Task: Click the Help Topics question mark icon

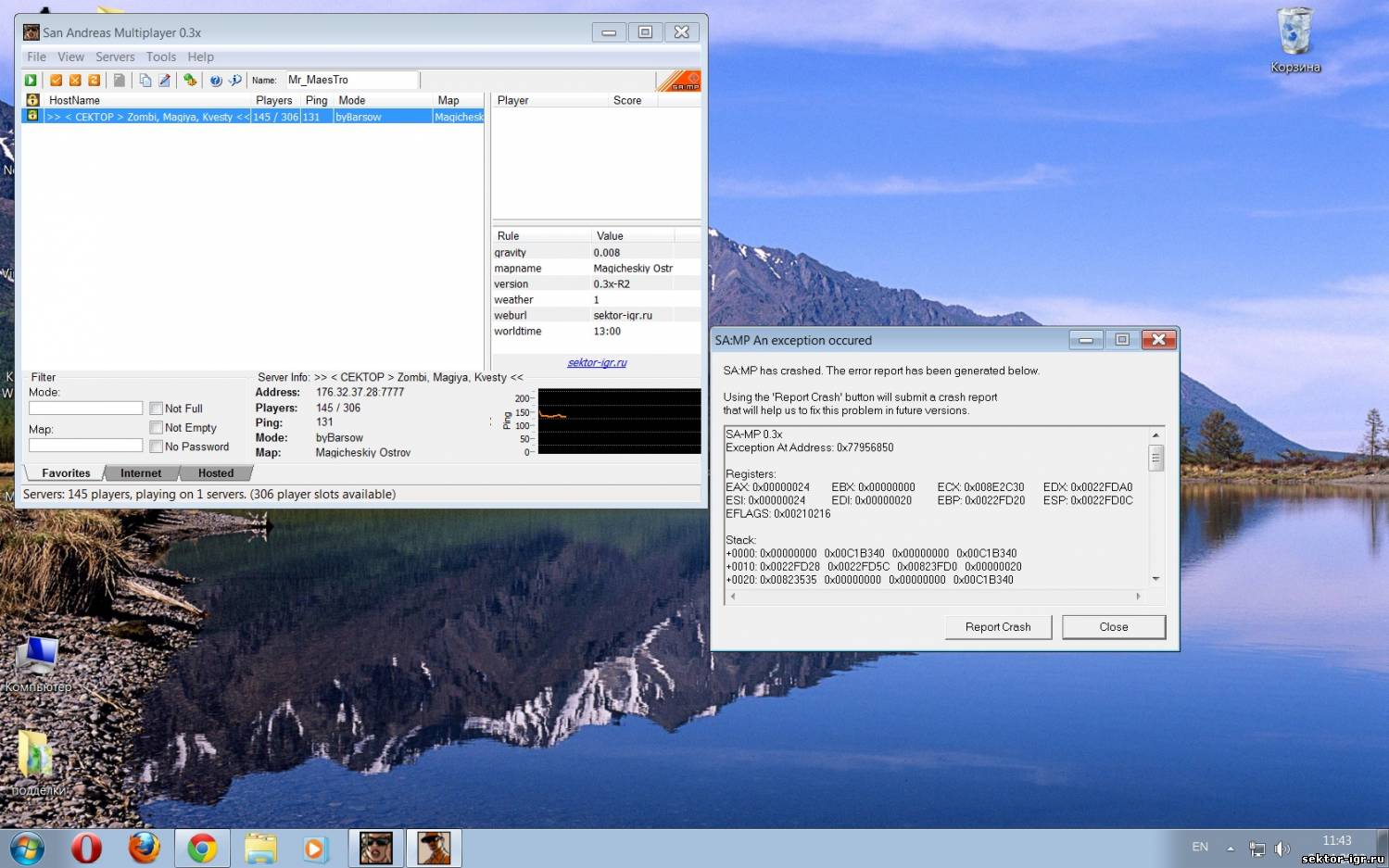Action: 216,81
